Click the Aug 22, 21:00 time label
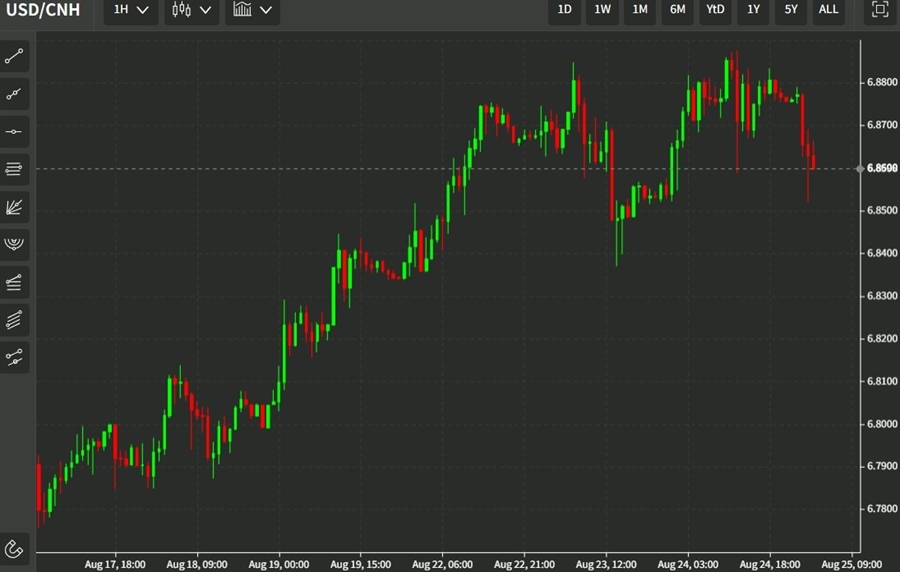 (x=524, y=565)
